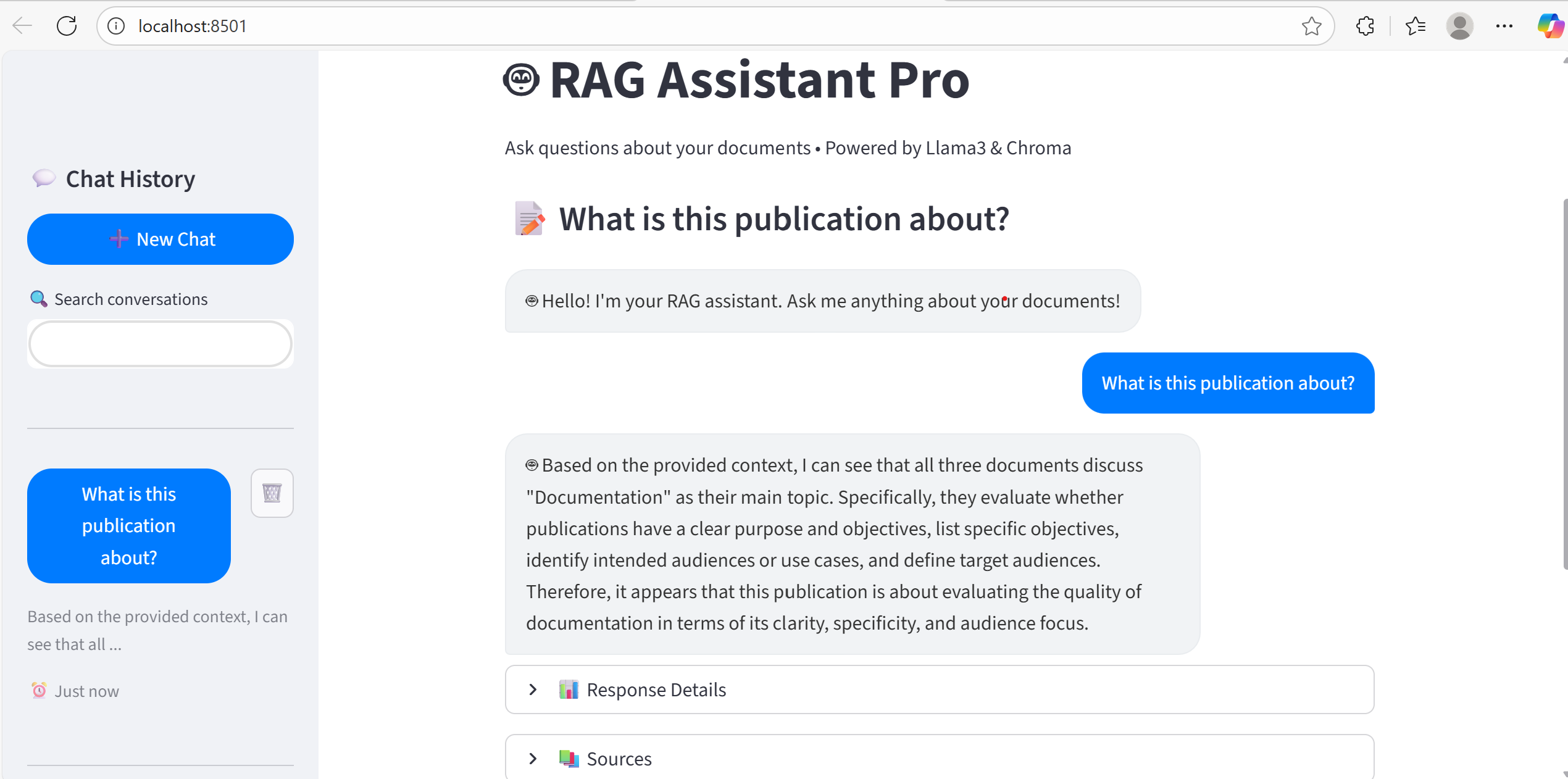Click the browser back arrow
This screenshot has width=1568, height=779.
pos(22,26)
